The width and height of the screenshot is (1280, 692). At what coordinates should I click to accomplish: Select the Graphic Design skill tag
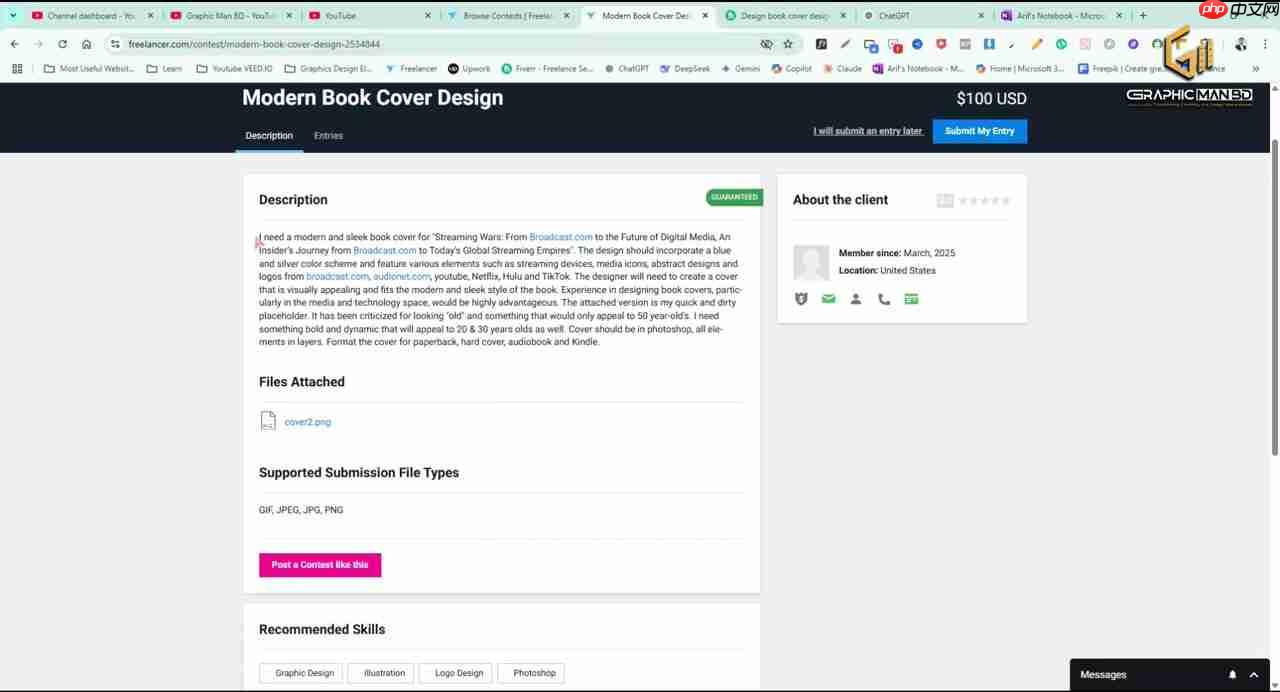(301, 673)
